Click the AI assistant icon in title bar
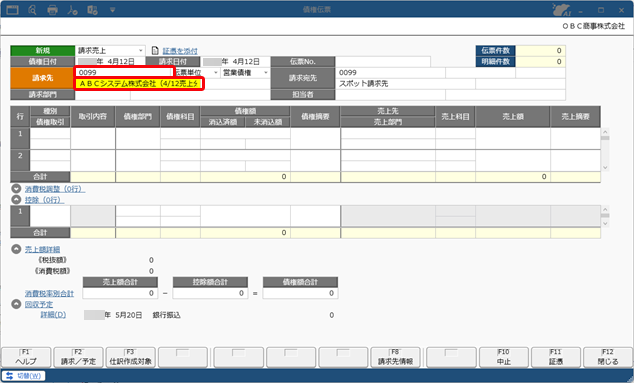This screenshot has width=634, height=383. [x=561, y=10]
